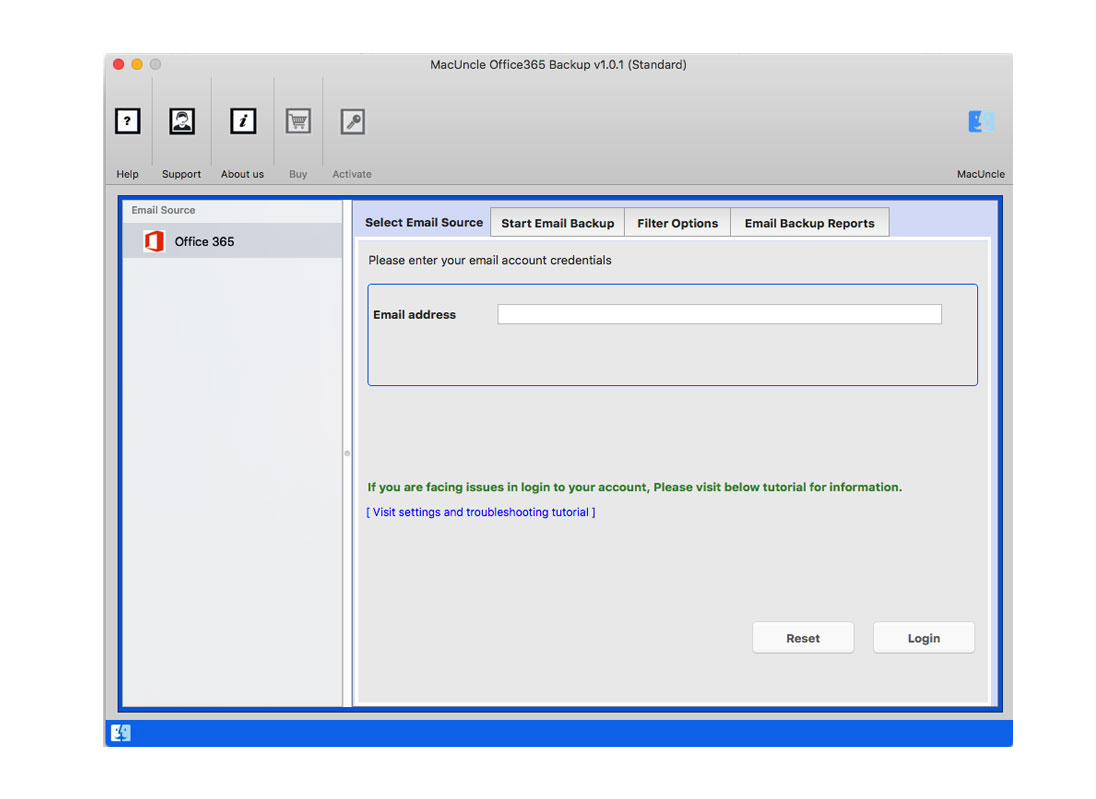Image resolution: width=1096 pixels, height=799 pixels.
Task: Switch to the Start Email Backup tab
Action: click(x=557, y=222)
